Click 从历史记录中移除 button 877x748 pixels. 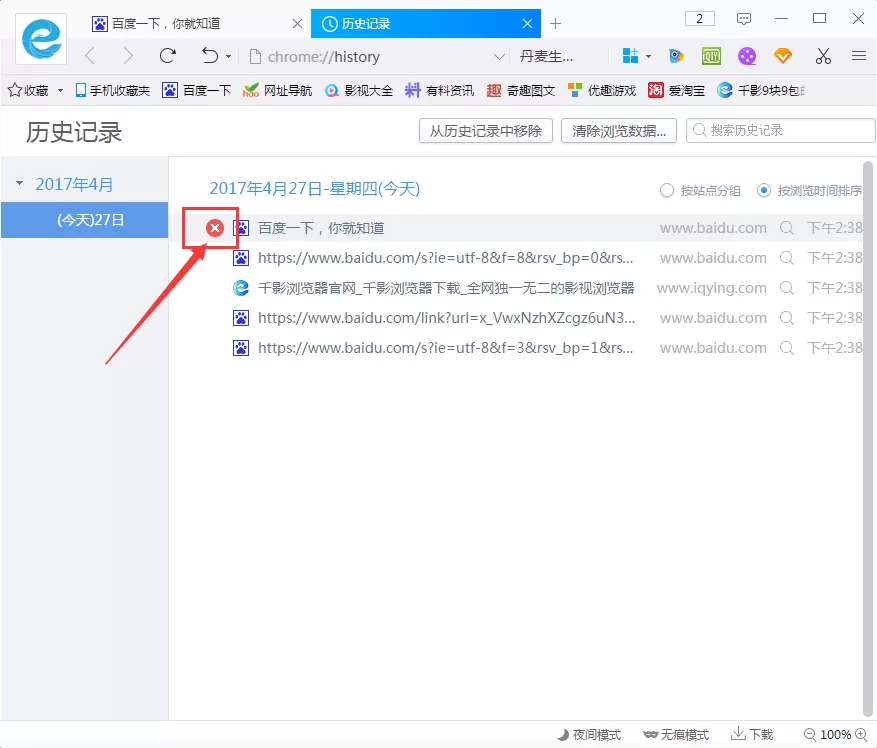[485, 131]
